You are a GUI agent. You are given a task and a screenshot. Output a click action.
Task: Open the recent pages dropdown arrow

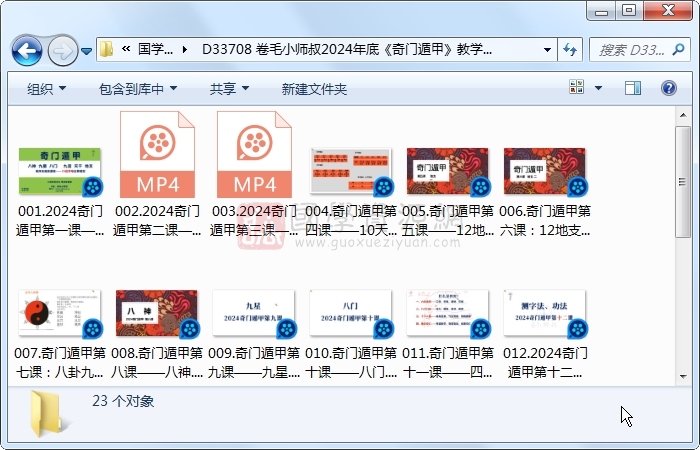[x=87, y=51]
